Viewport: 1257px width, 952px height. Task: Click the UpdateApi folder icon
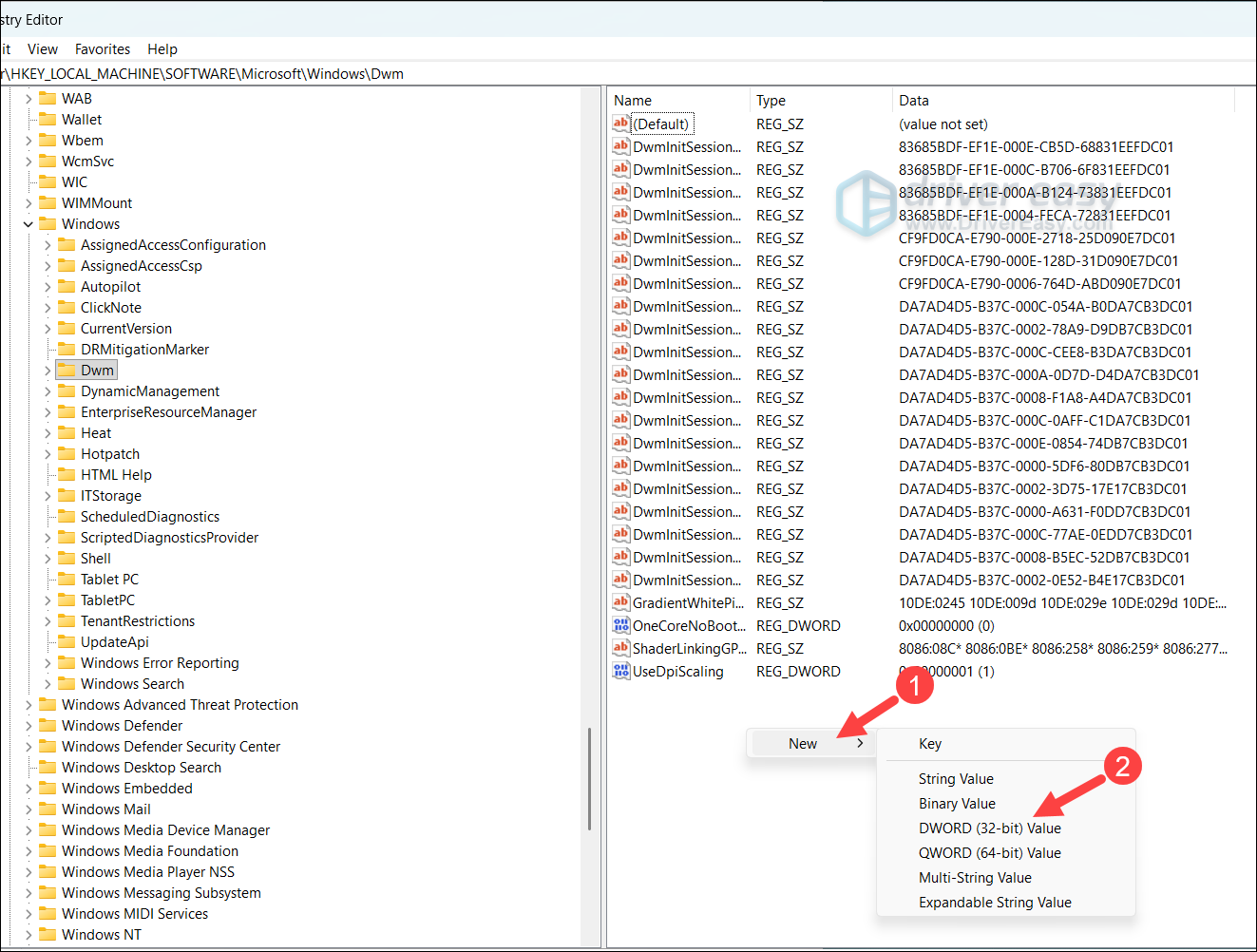pos(67,641)
